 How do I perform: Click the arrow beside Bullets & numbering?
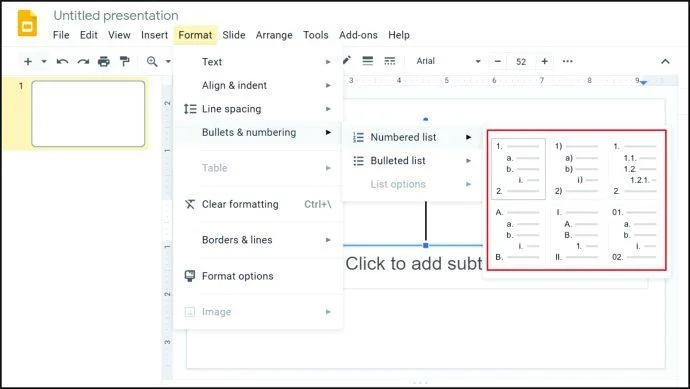click(328, 132)
